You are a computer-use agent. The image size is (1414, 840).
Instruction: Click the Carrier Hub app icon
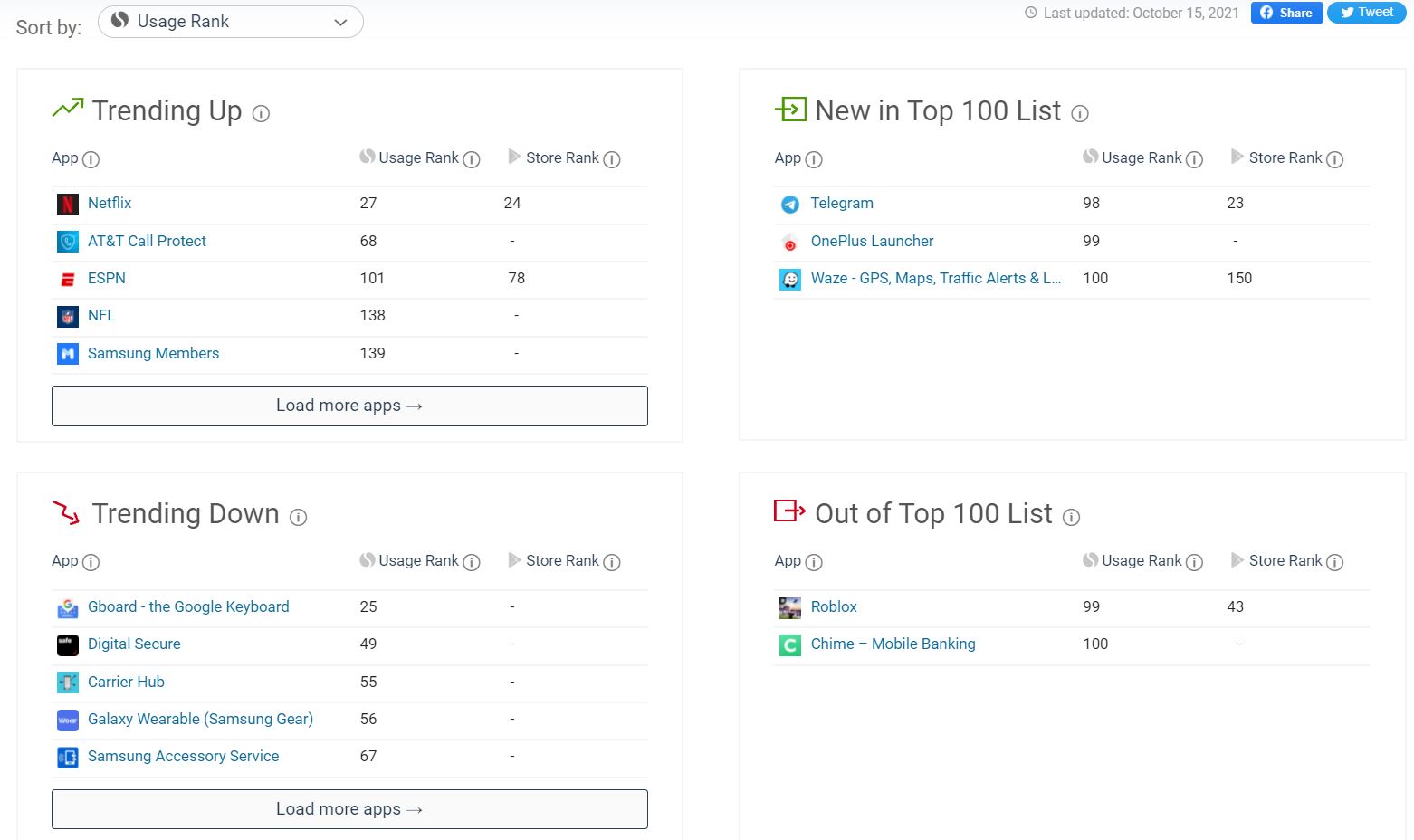(x=68, y=682)
